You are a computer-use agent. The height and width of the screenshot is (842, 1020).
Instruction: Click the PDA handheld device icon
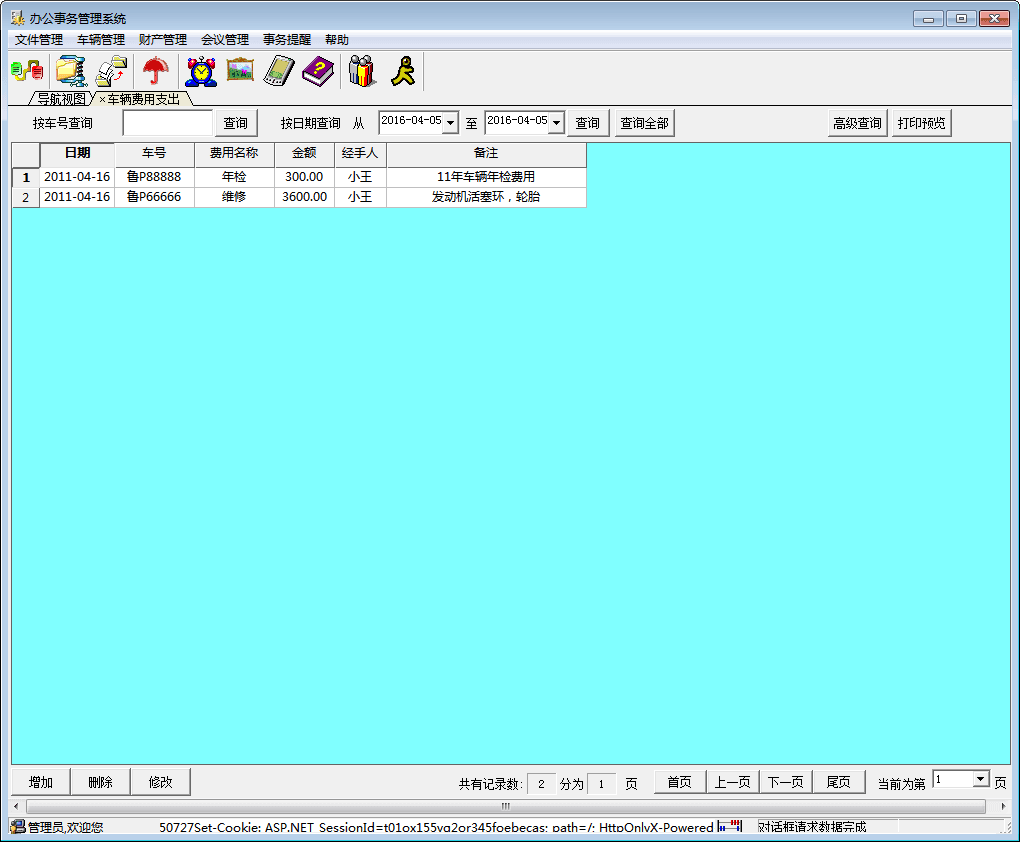point(279,71)
